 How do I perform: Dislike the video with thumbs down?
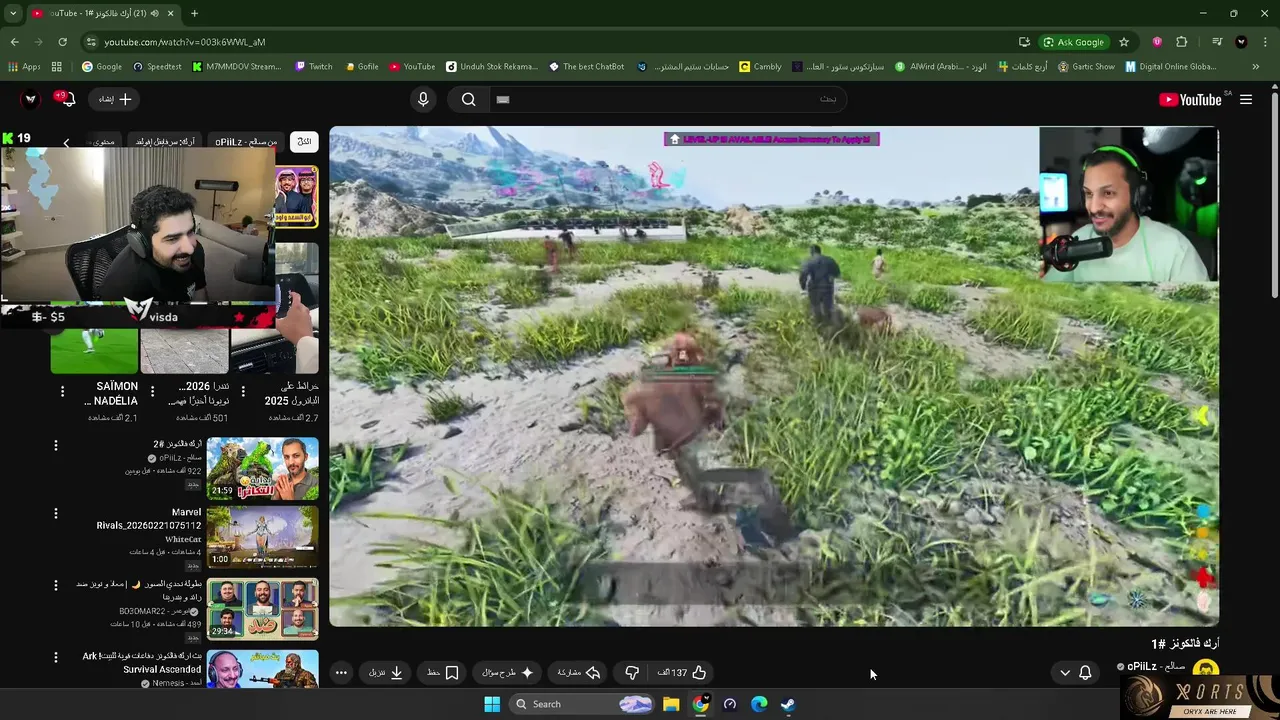(632, 673)
